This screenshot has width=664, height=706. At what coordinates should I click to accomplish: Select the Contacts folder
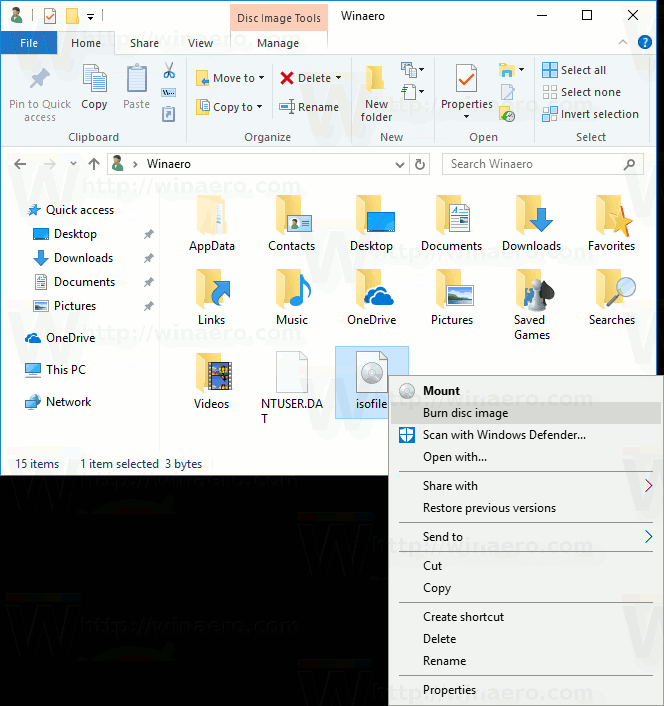click(292, 223)
